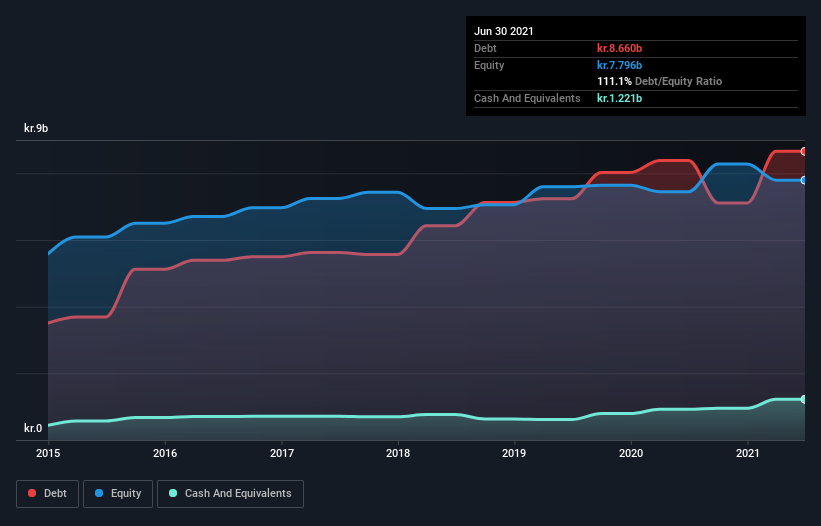The width and height of the screenshot is (821, 526).
Task: Click the kr.8.660b debt value
Action: pyautogui.click(x=619, y=48)
